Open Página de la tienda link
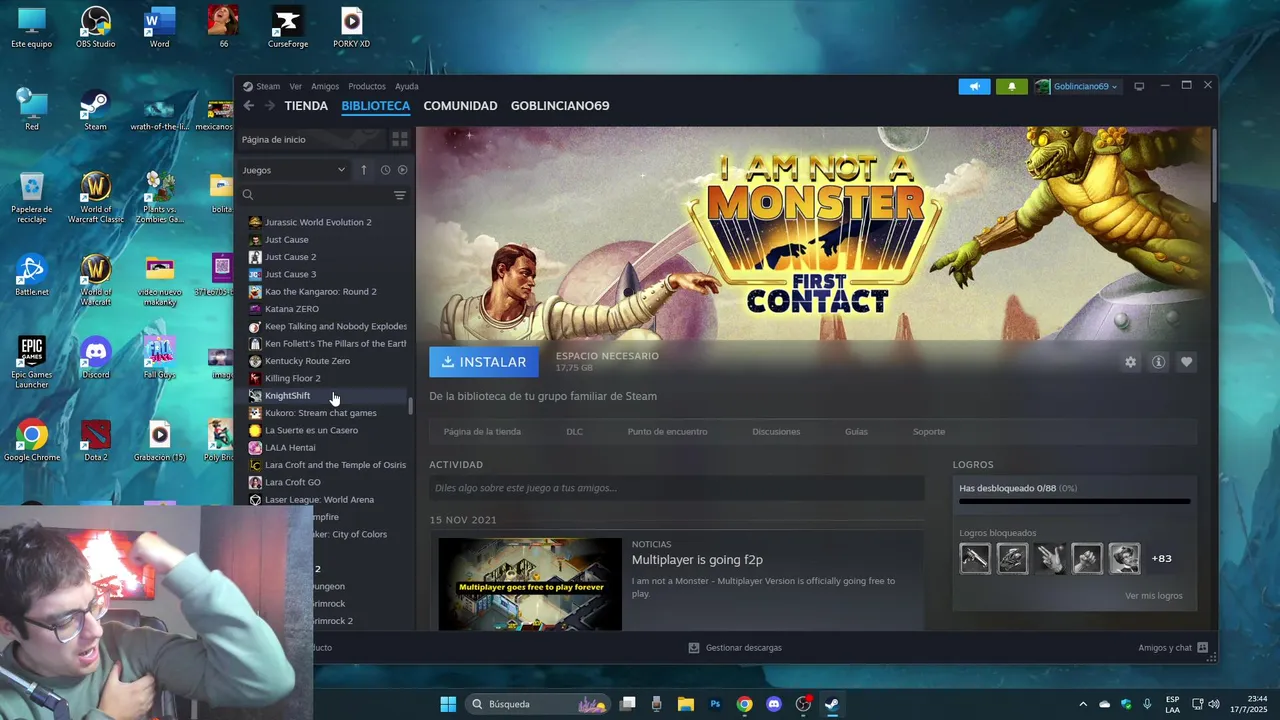The width and height of the screenshot is (1280, 720). click(x=482, y=432)
